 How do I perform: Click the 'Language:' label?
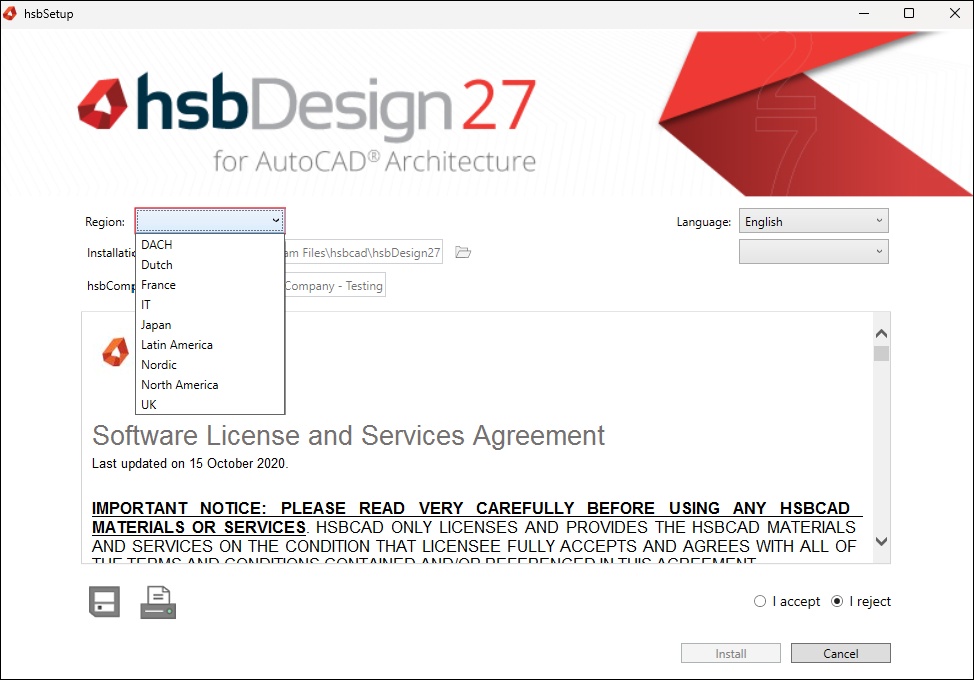pyautogui.click(x=704, y=222)
